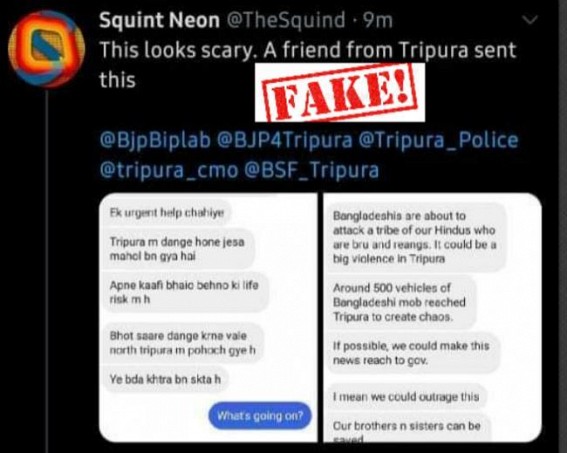View the right chat screenshot image

[432, 317]
